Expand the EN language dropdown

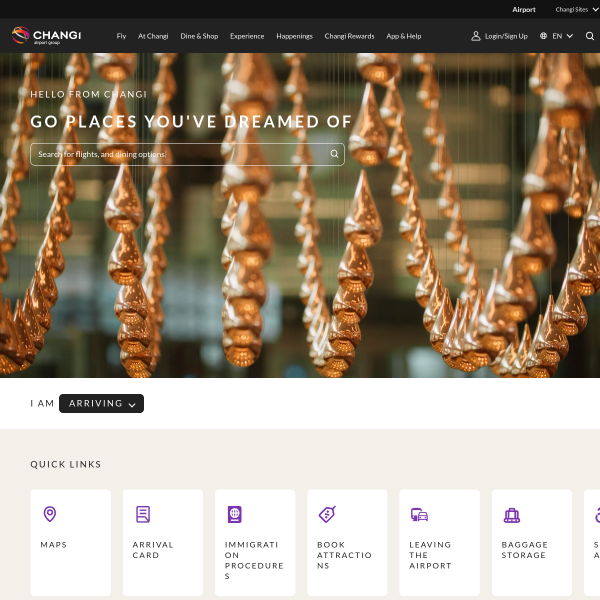pos(562,36)
